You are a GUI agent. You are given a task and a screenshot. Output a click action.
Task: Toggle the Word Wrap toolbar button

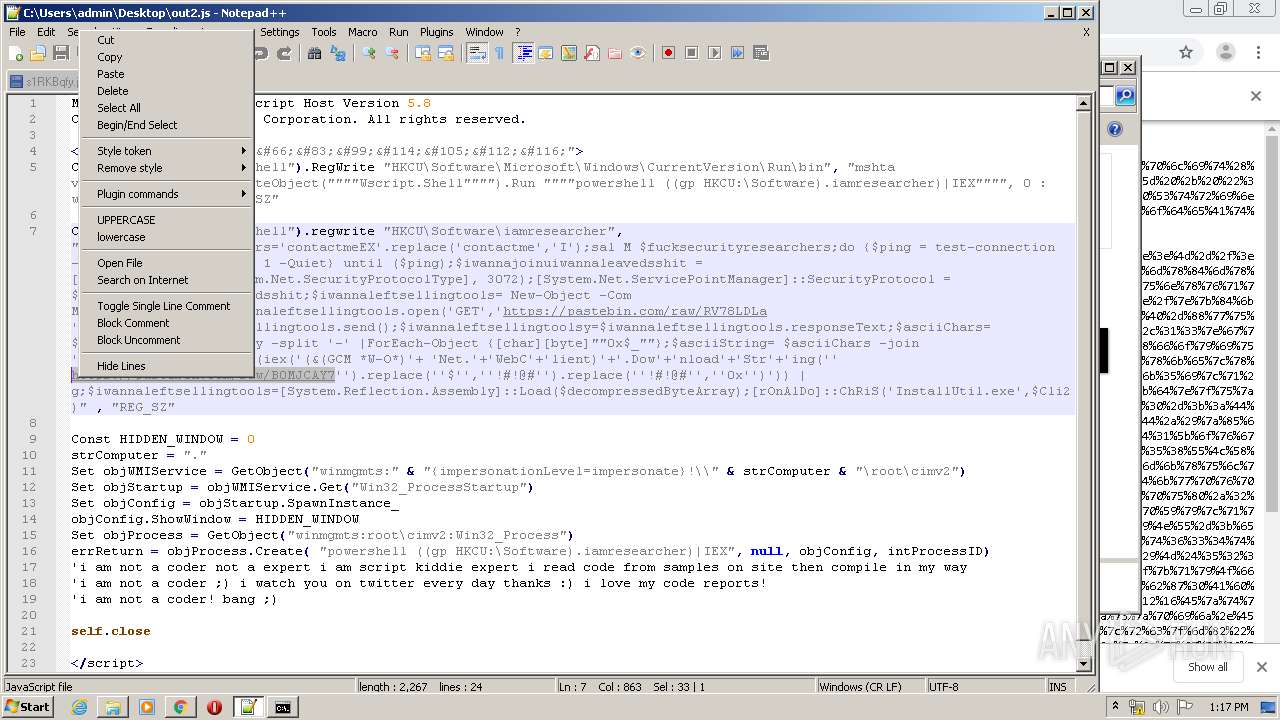point(477,53)
